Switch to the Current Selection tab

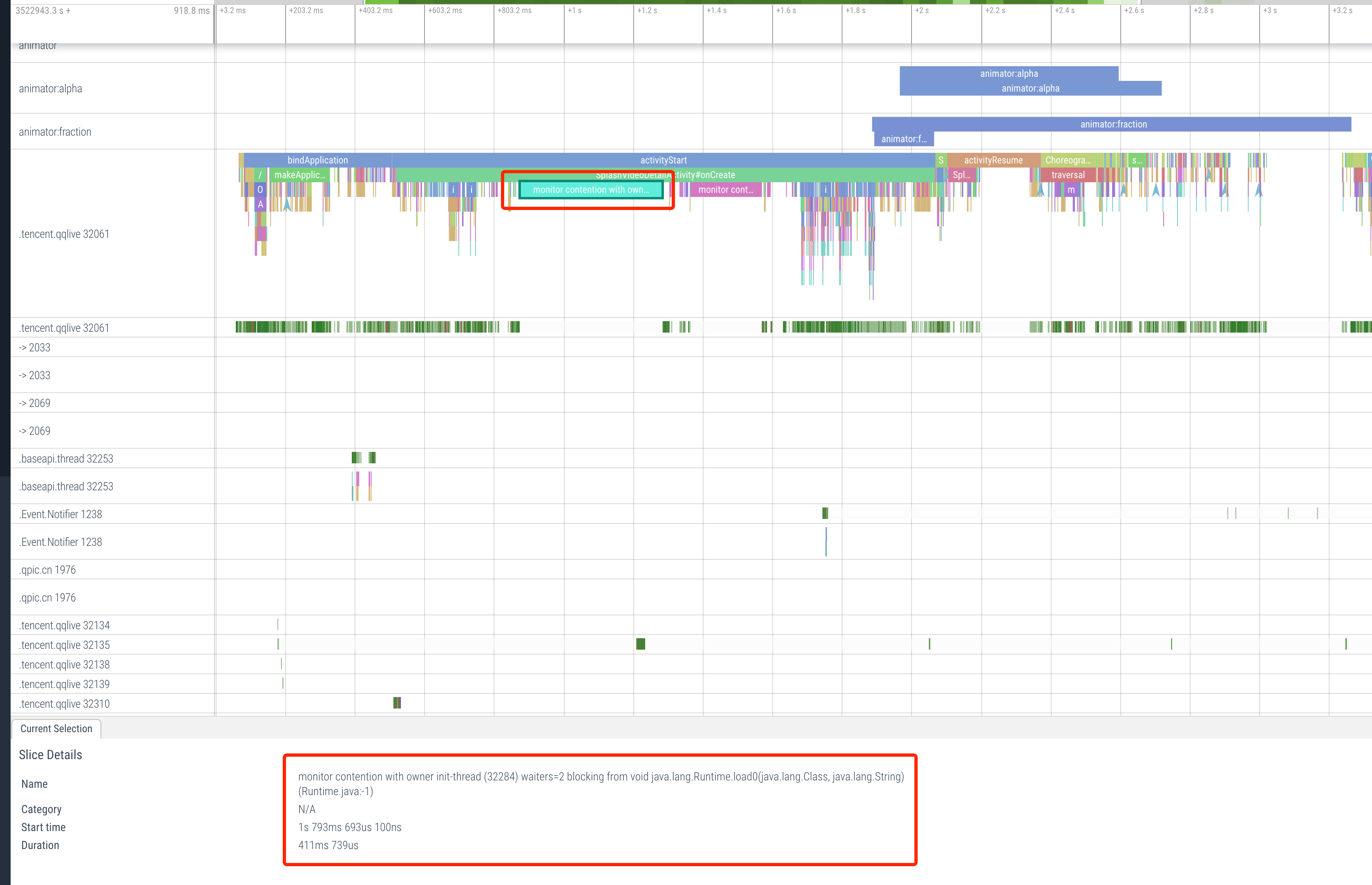56,728
